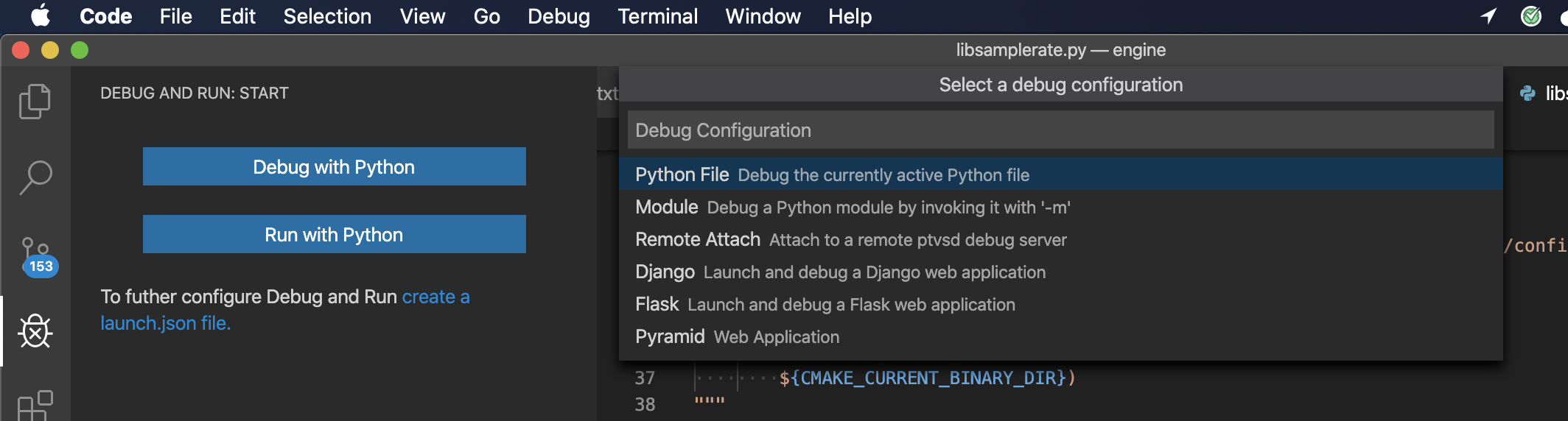The image size is (1568, 421).
Task: Select the Remote Attach debug configuration
Action: [1060, 239]
